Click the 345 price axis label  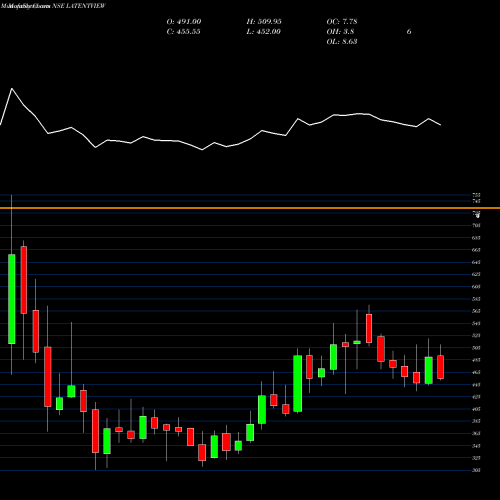pos(476,446)
